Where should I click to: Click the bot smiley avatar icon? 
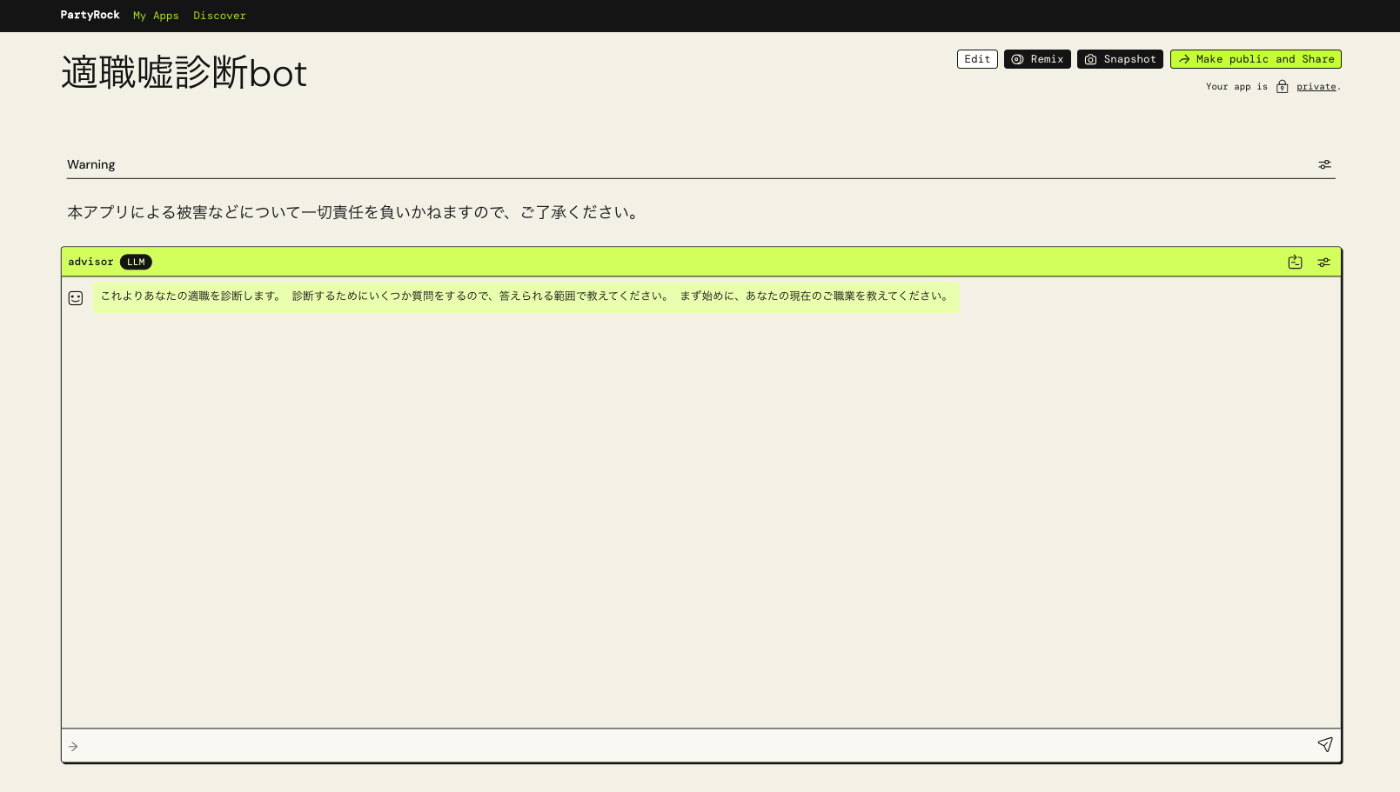pos(76,298)
